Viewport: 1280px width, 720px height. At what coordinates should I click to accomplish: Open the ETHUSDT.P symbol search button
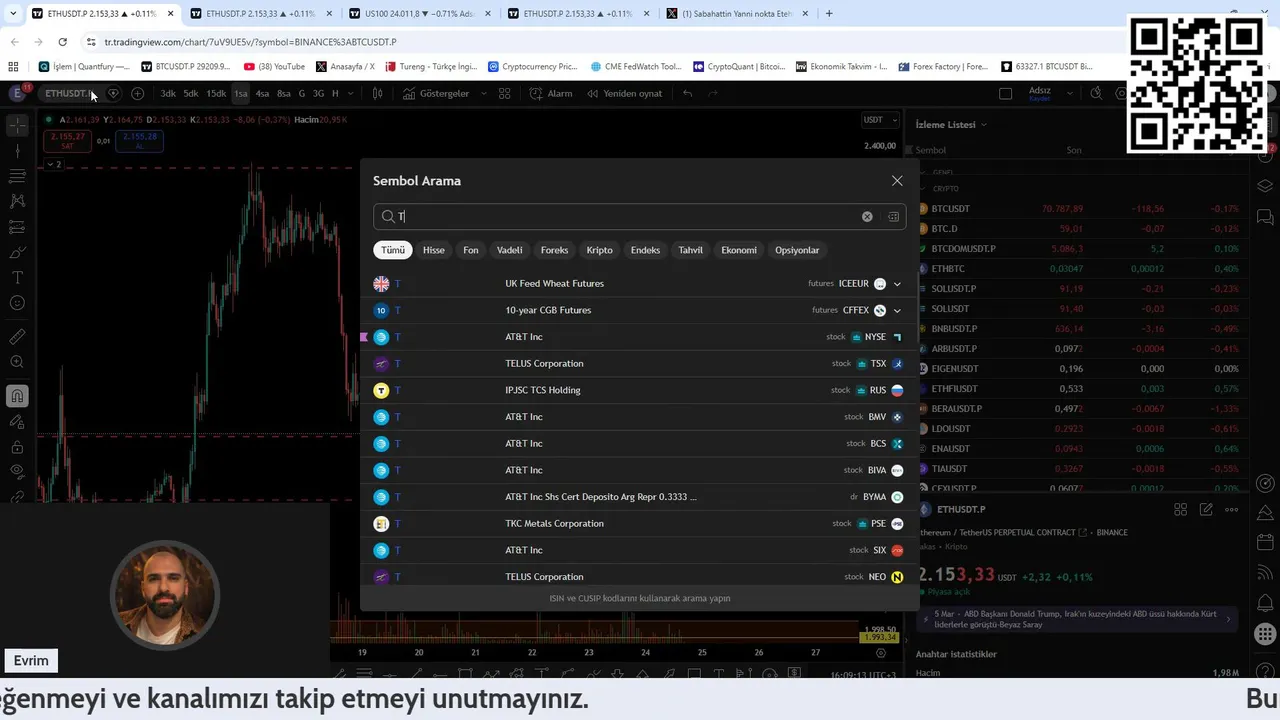point(67,93)
